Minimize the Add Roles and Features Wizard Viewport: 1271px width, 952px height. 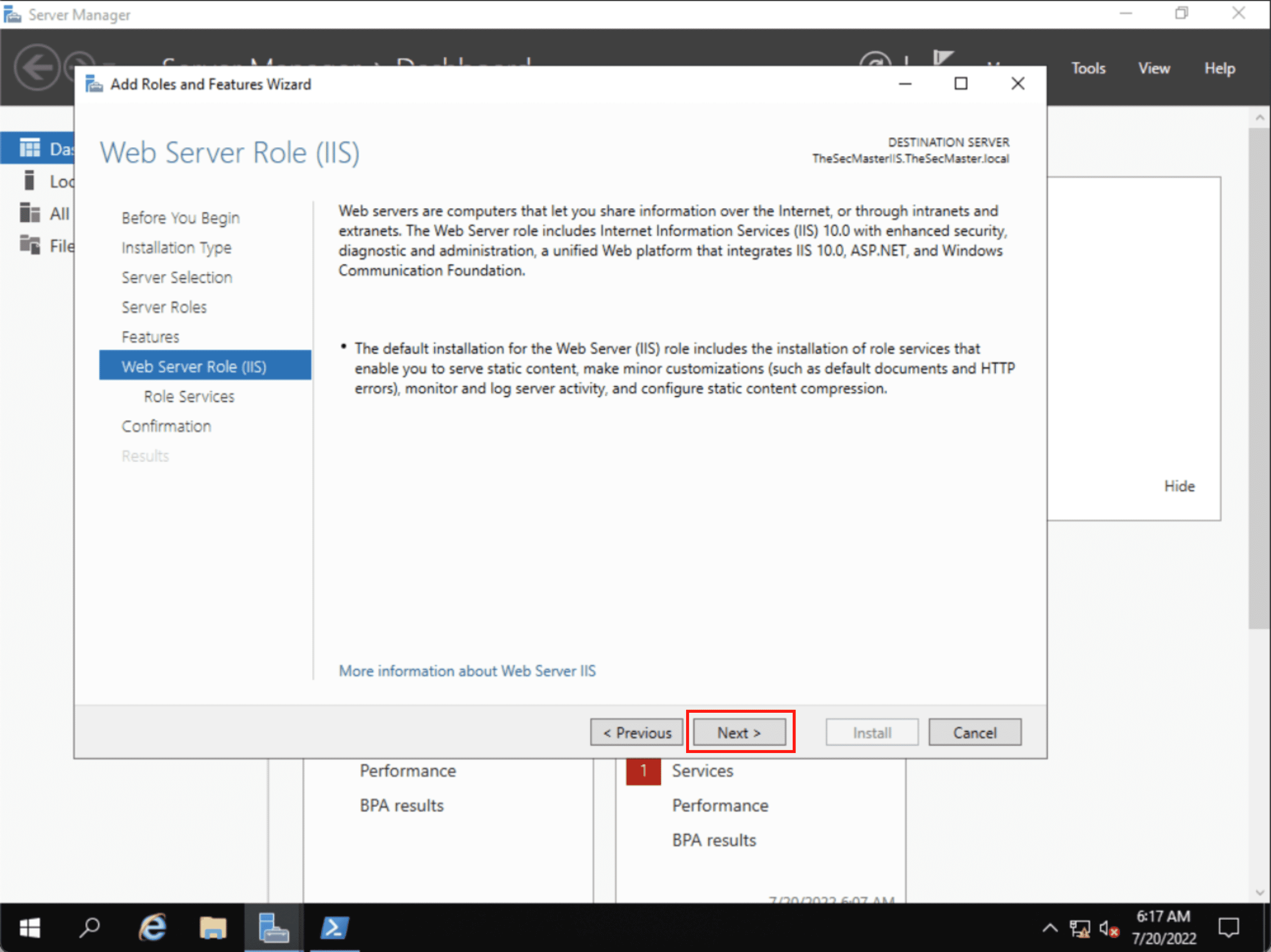point(905,84)
